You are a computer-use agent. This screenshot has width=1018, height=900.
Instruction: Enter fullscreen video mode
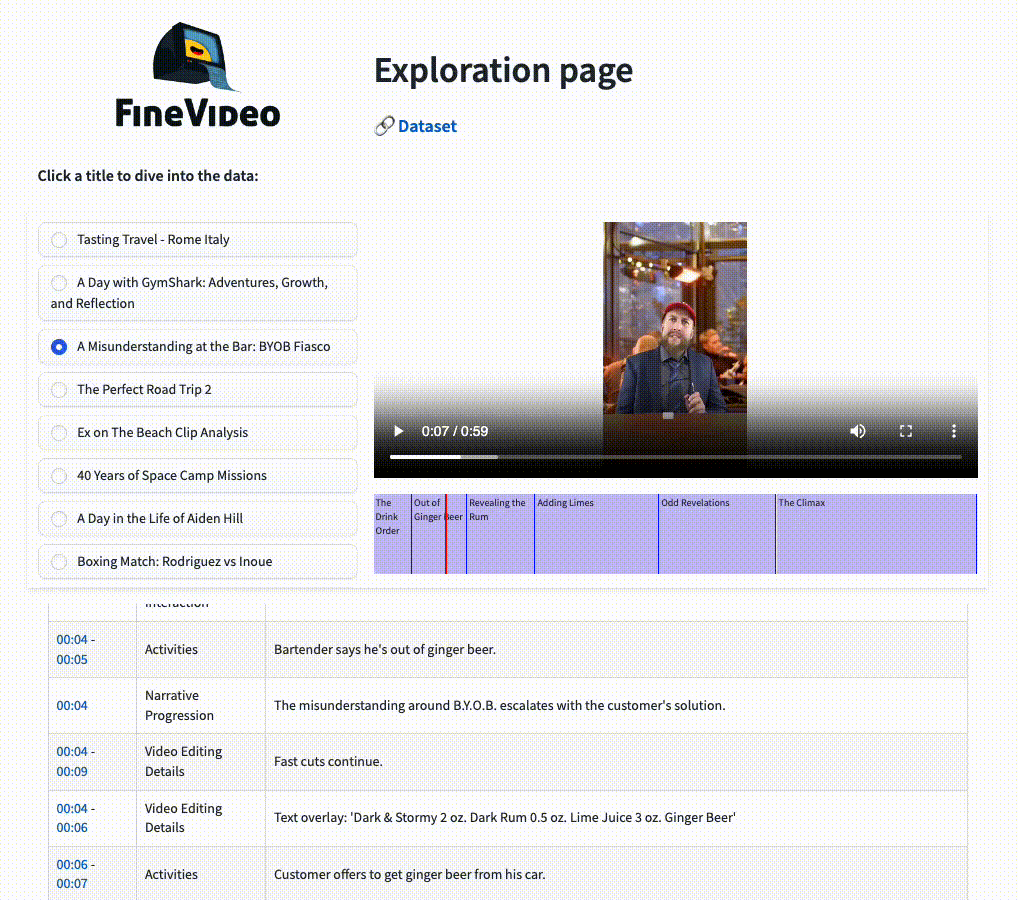tap(906, 430)
